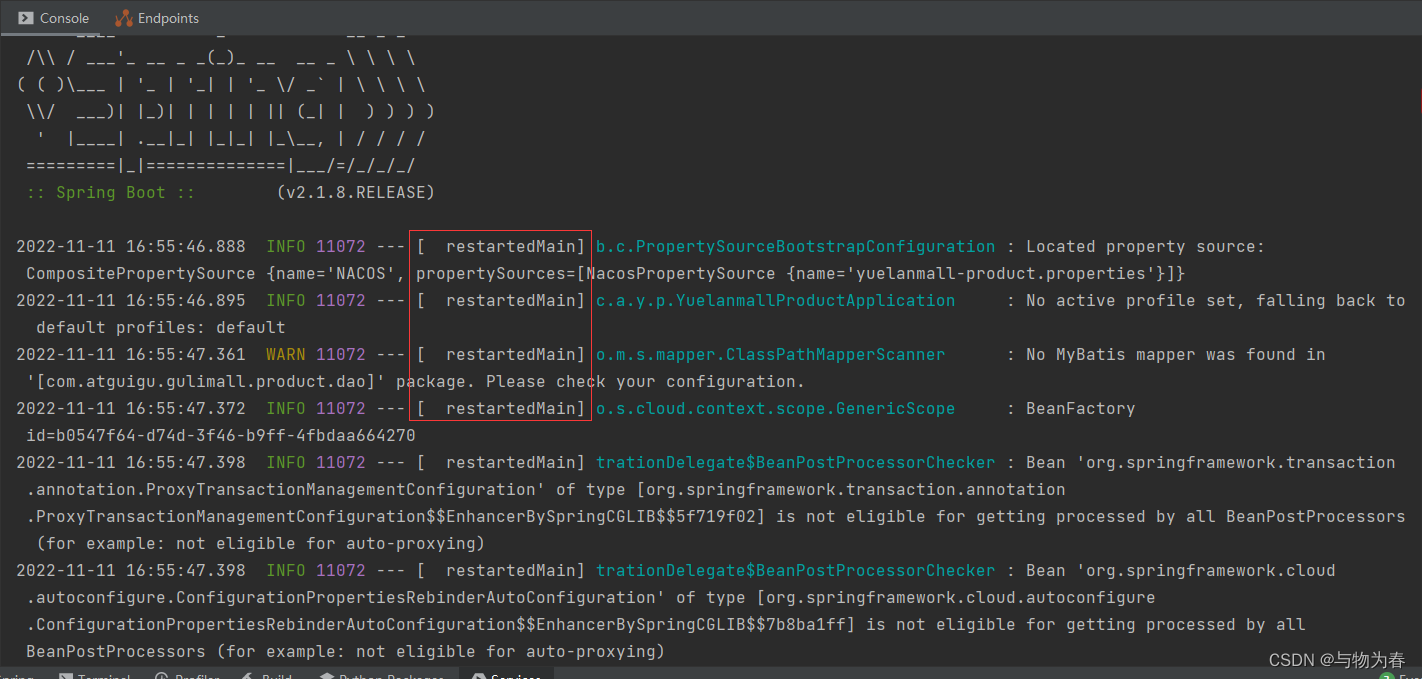Image resolution: width=1422 pixels, height=679 pixels.
Task: Click the Services wheel icon
Action: point(478,675)
